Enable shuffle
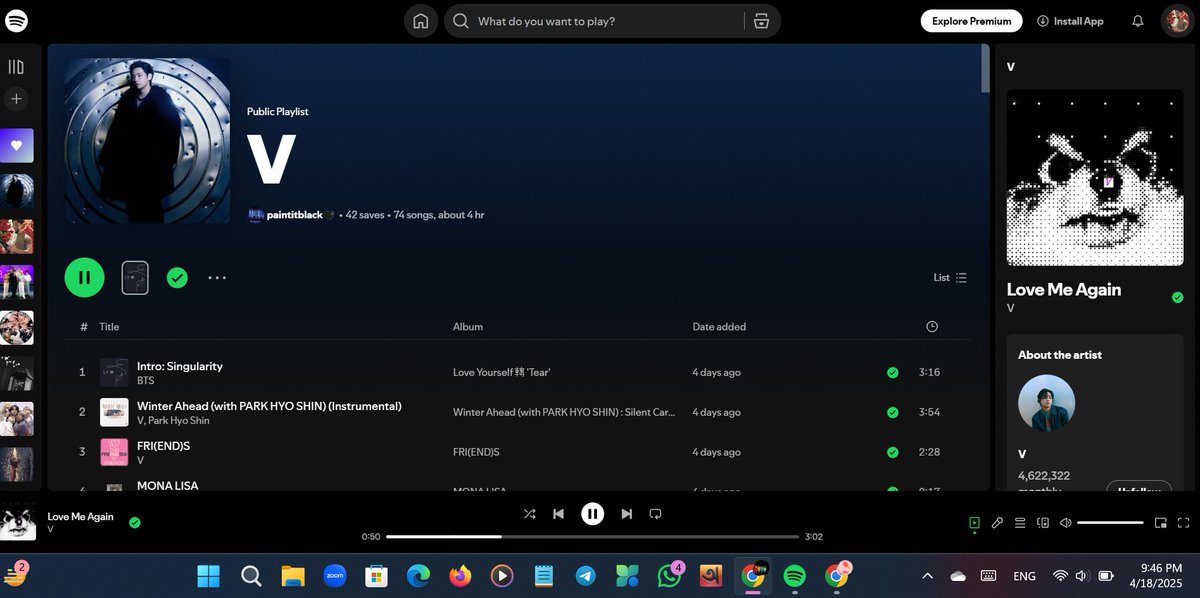The image size is (1200, 598). (x=529, y=514)
